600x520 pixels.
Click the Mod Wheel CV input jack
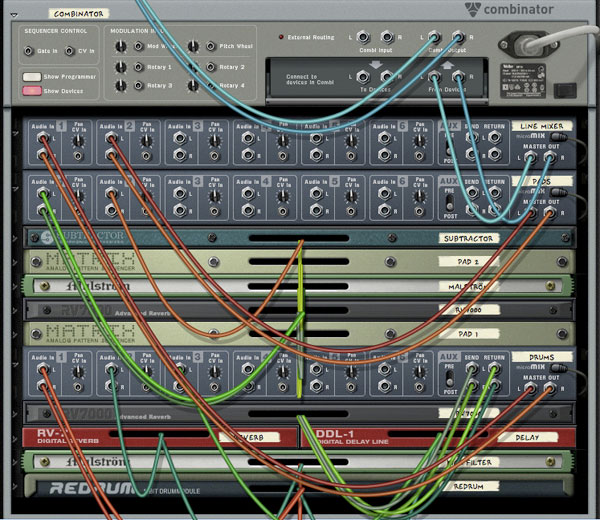click(139, 46)
